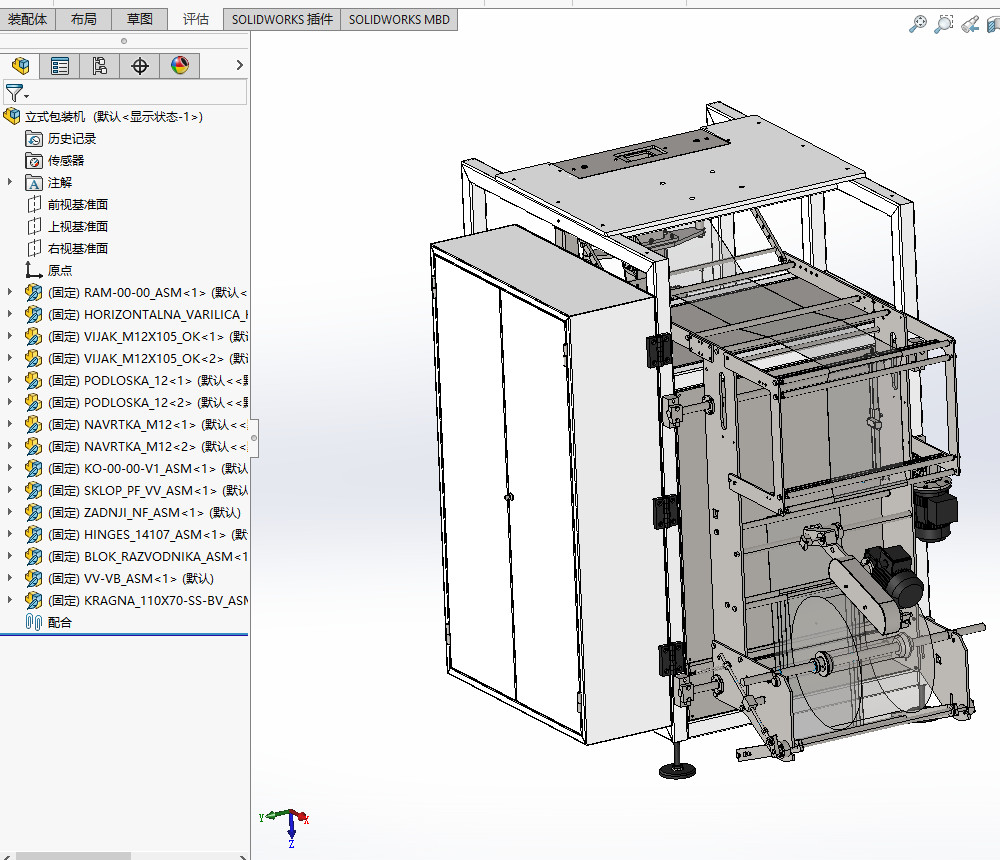Select the 前视基准面 plane in tree
Screen dimensions: 1000x860
click(77, 204)
